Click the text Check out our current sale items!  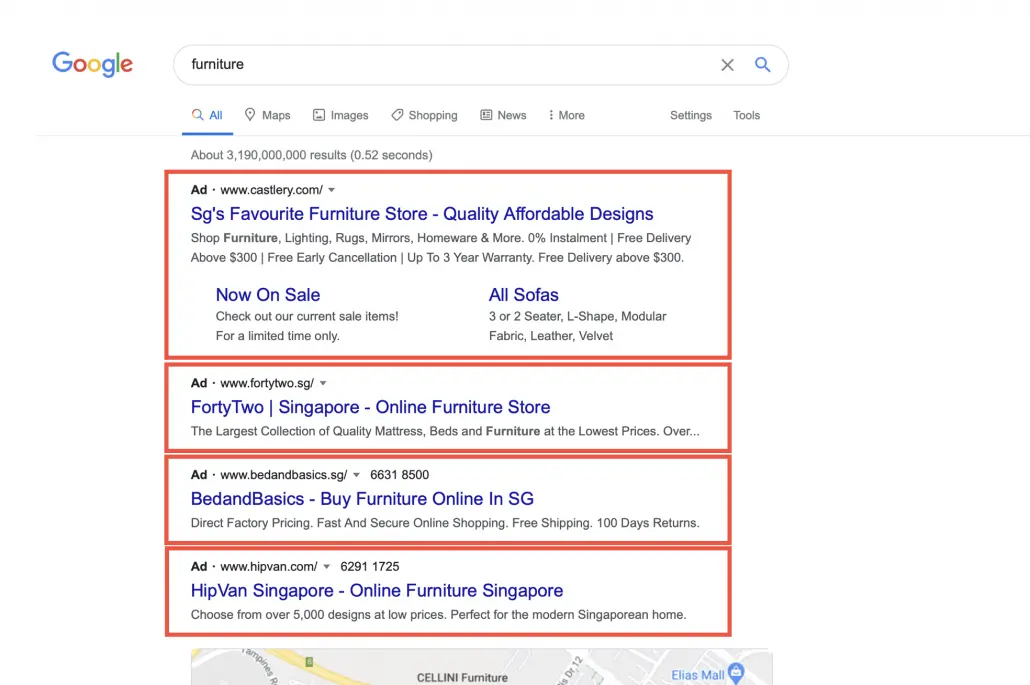(x=307, y=317)
